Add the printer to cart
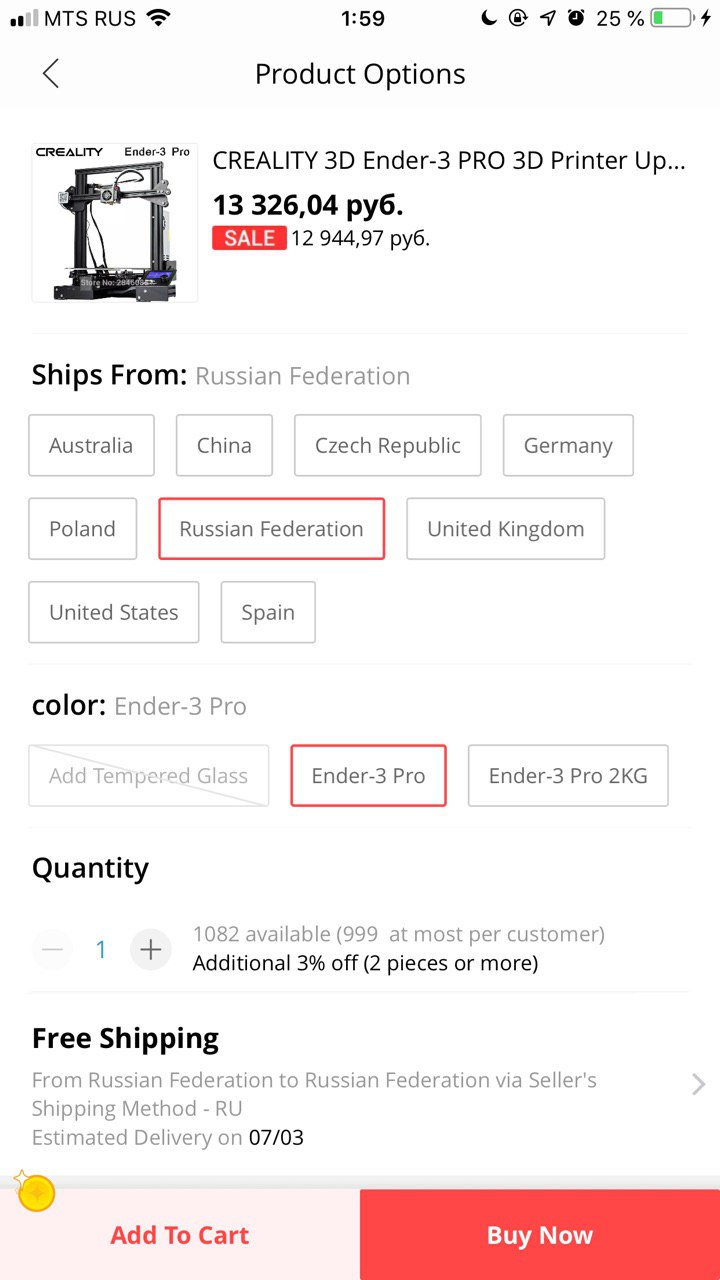 point(180,1235)
